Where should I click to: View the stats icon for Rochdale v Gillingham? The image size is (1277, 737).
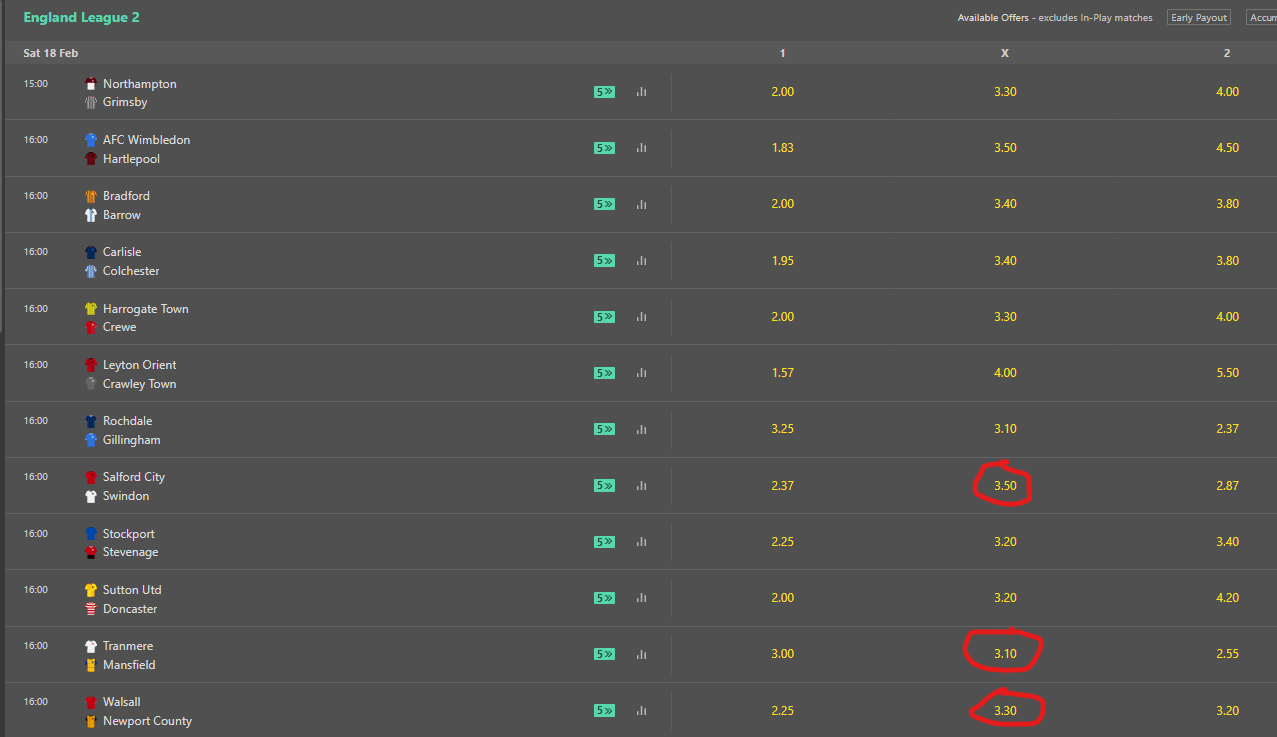pyautogui.click(x=641, y=428)
